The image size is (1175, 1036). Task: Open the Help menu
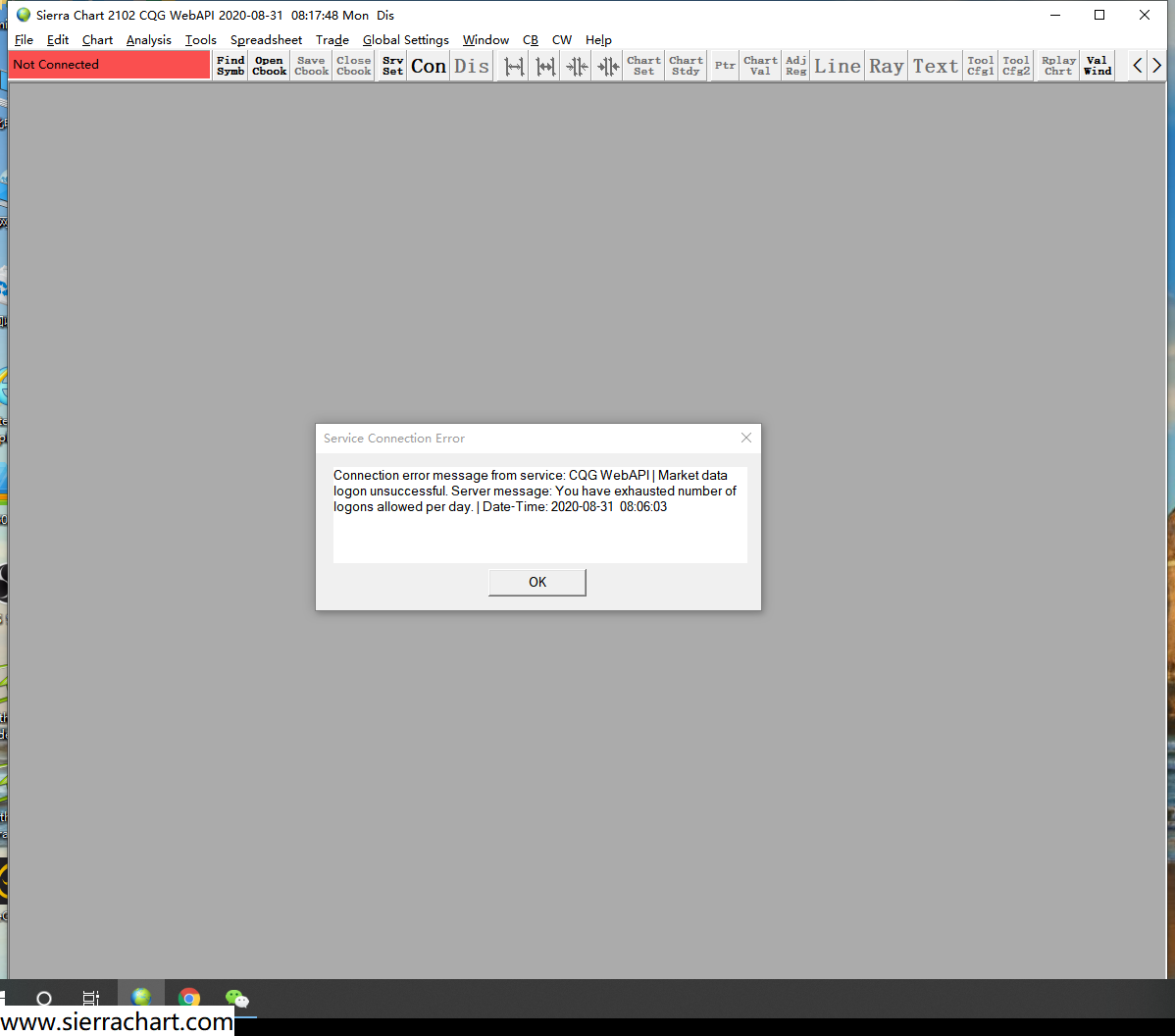(x=598, y=39)
